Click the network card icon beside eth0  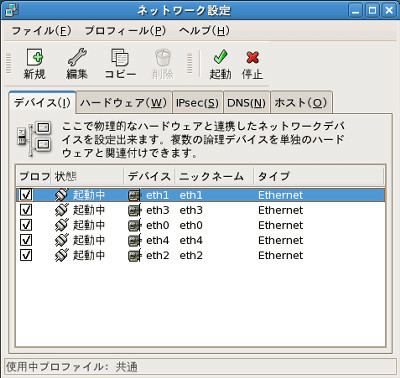[x=135, y=225]
